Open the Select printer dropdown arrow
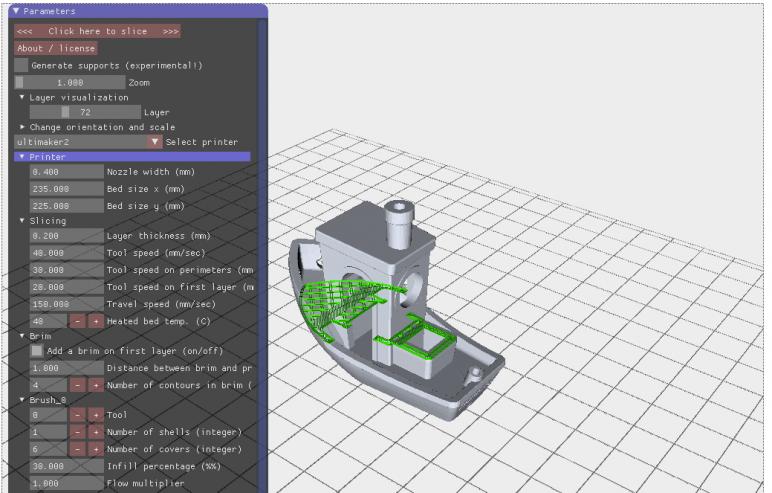This screenshot has width=772, height=493. 154,142
